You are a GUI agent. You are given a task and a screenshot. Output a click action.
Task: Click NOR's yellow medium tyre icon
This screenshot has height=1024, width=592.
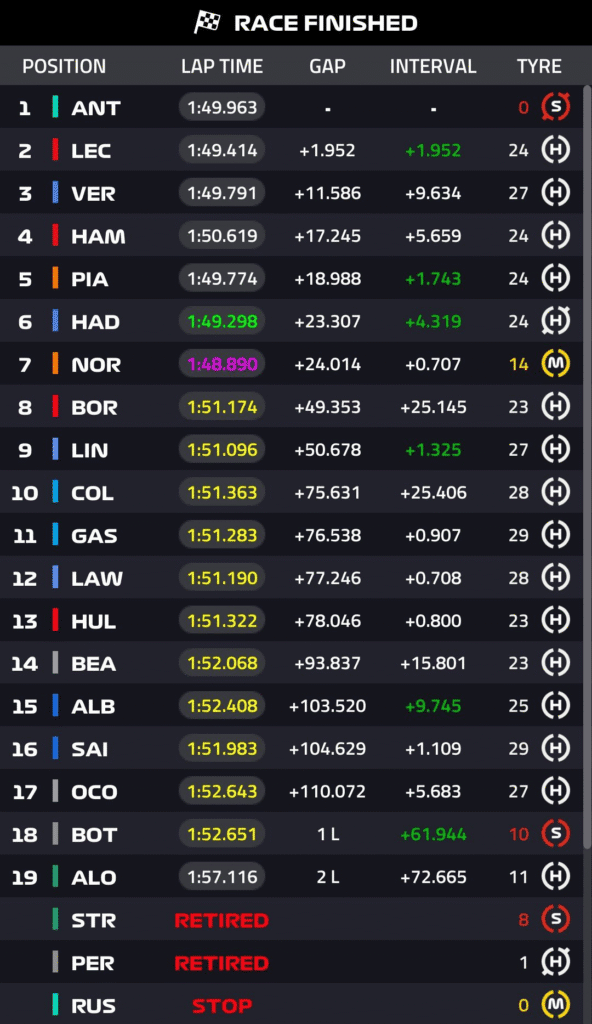(x=555, y=364)
